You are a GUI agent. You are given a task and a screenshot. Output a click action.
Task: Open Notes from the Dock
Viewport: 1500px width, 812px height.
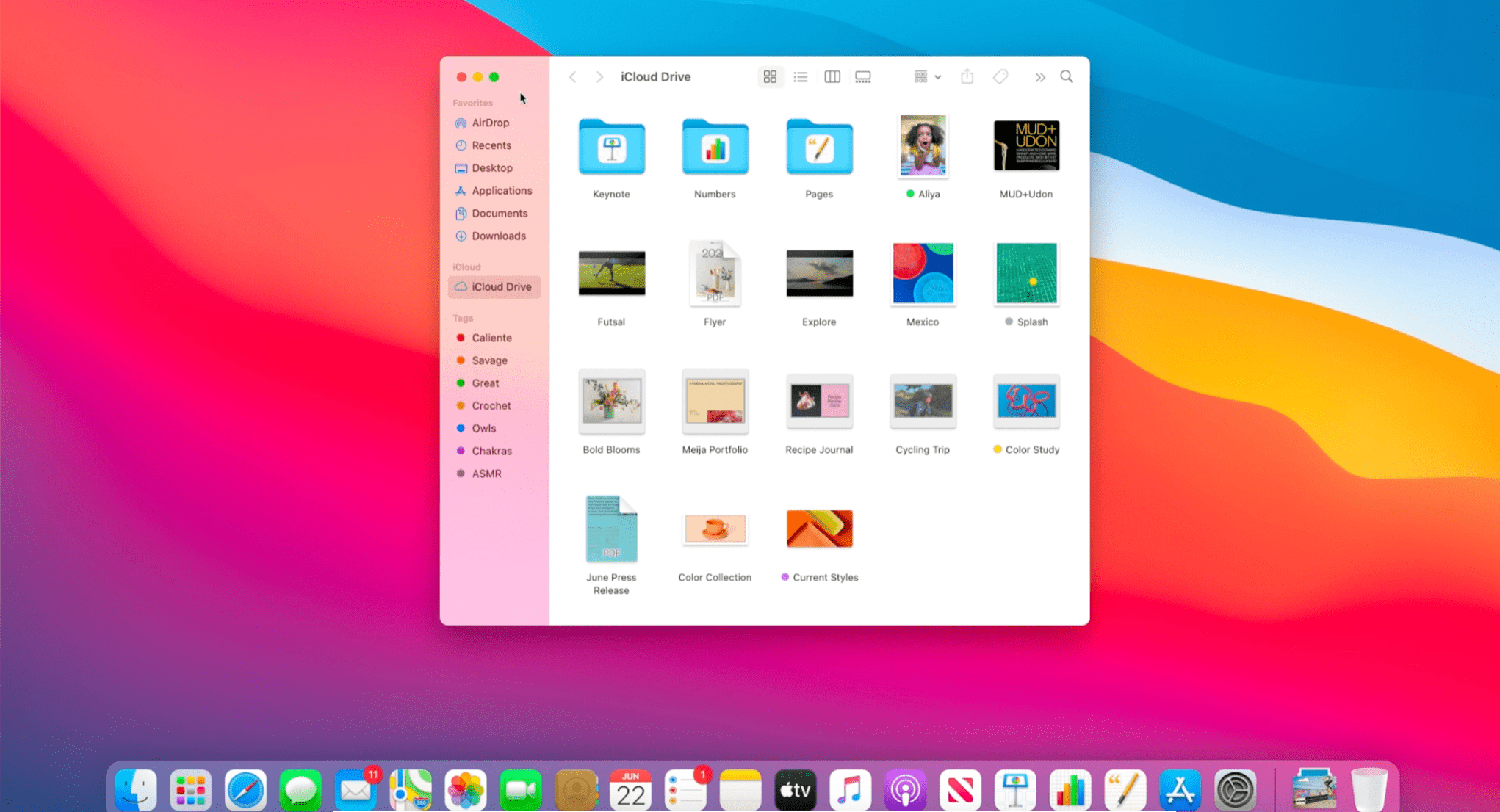pos(740,790)
